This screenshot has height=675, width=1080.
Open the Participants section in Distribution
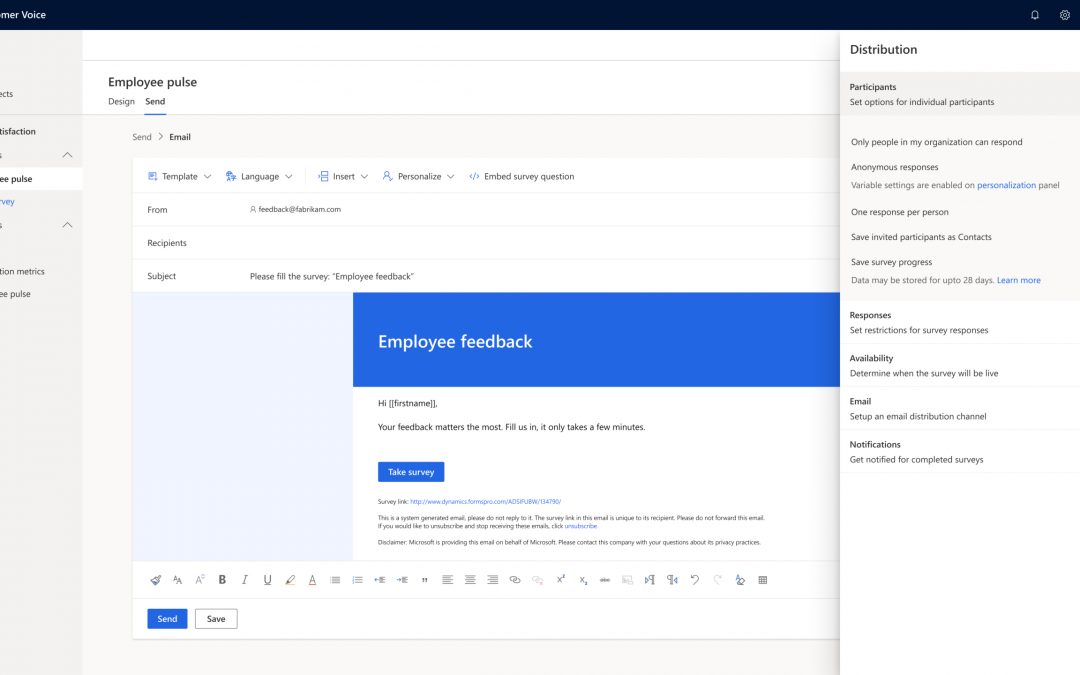tap(960, 94)
